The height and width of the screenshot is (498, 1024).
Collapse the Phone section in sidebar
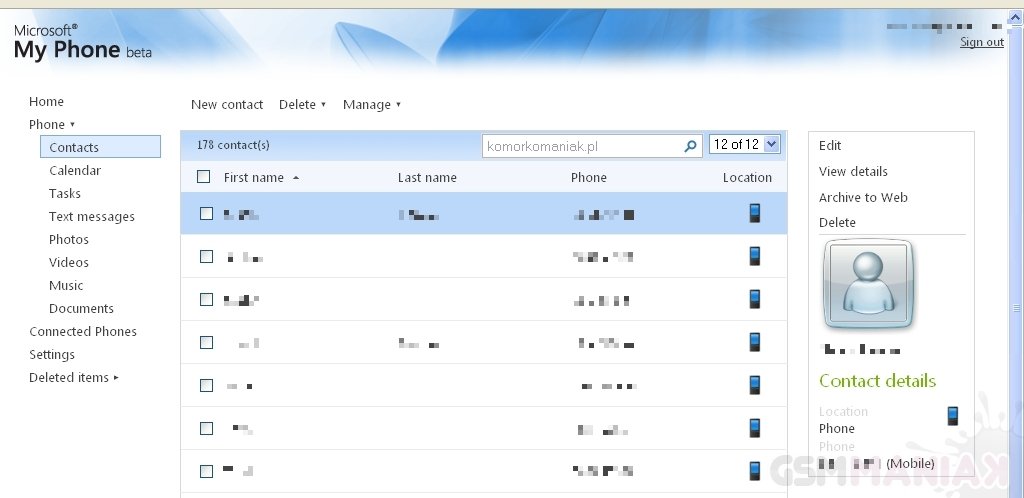52,124
